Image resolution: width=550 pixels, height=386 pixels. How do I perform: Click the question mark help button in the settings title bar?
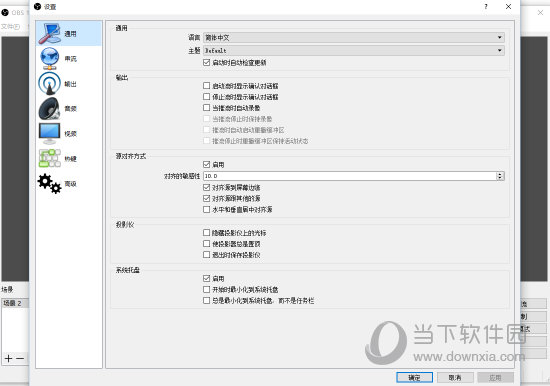click(486, 6)
